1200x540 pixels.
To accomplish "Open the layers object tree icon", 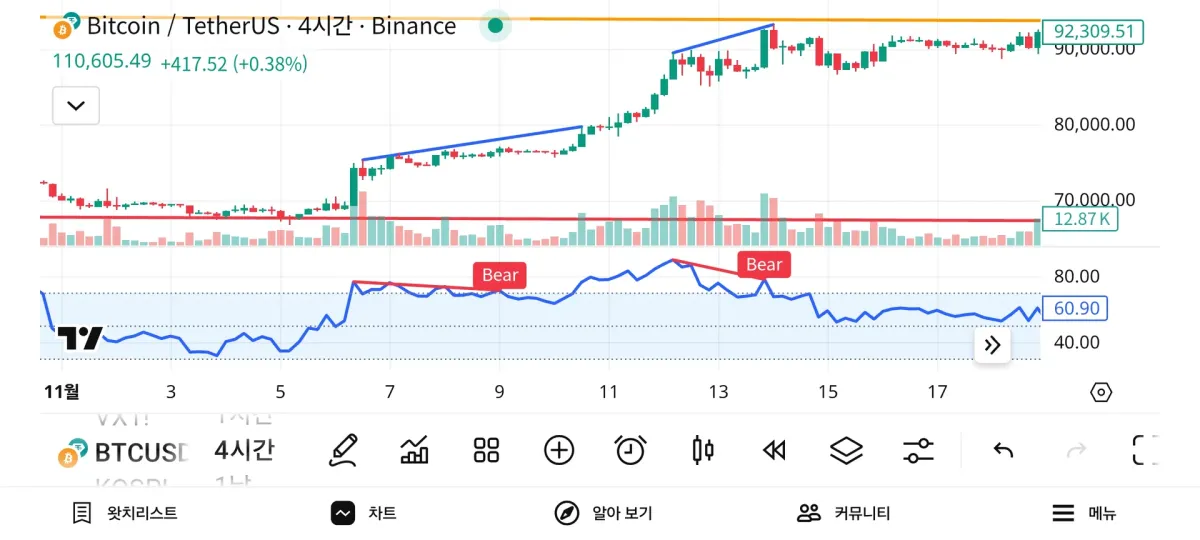I will (846, 450).
